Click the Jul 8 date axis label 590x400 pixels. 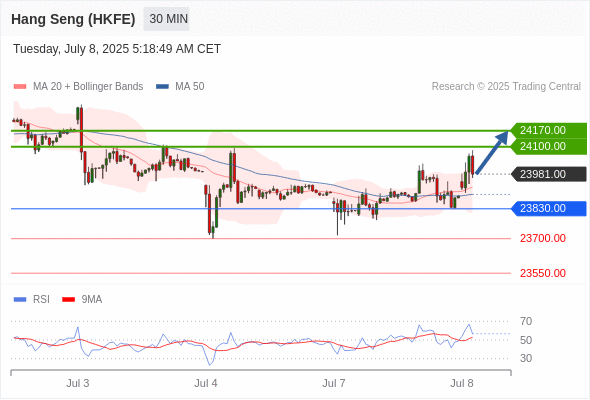[462, 383]
